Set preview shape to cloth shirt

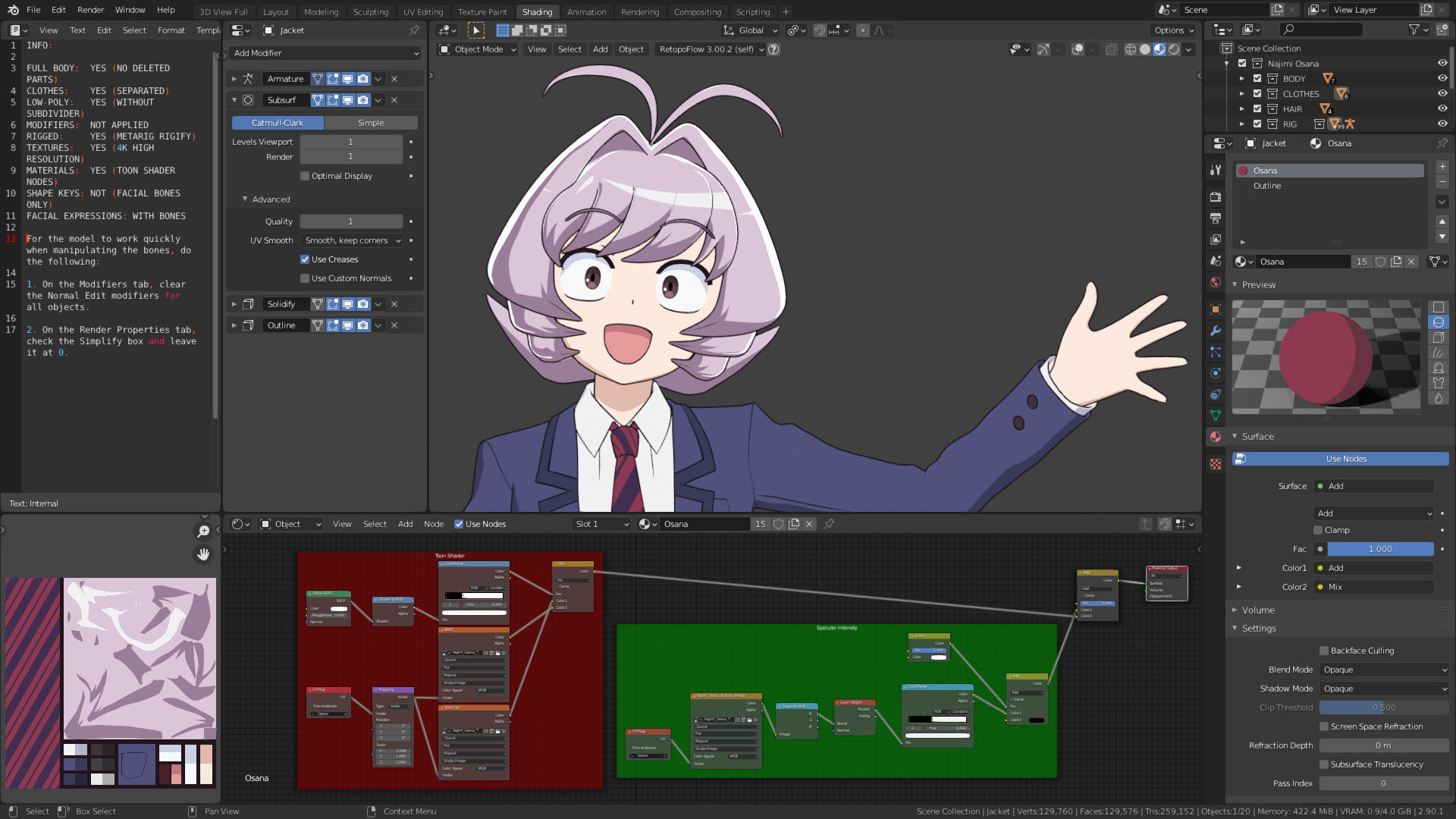click(1438, 383)
